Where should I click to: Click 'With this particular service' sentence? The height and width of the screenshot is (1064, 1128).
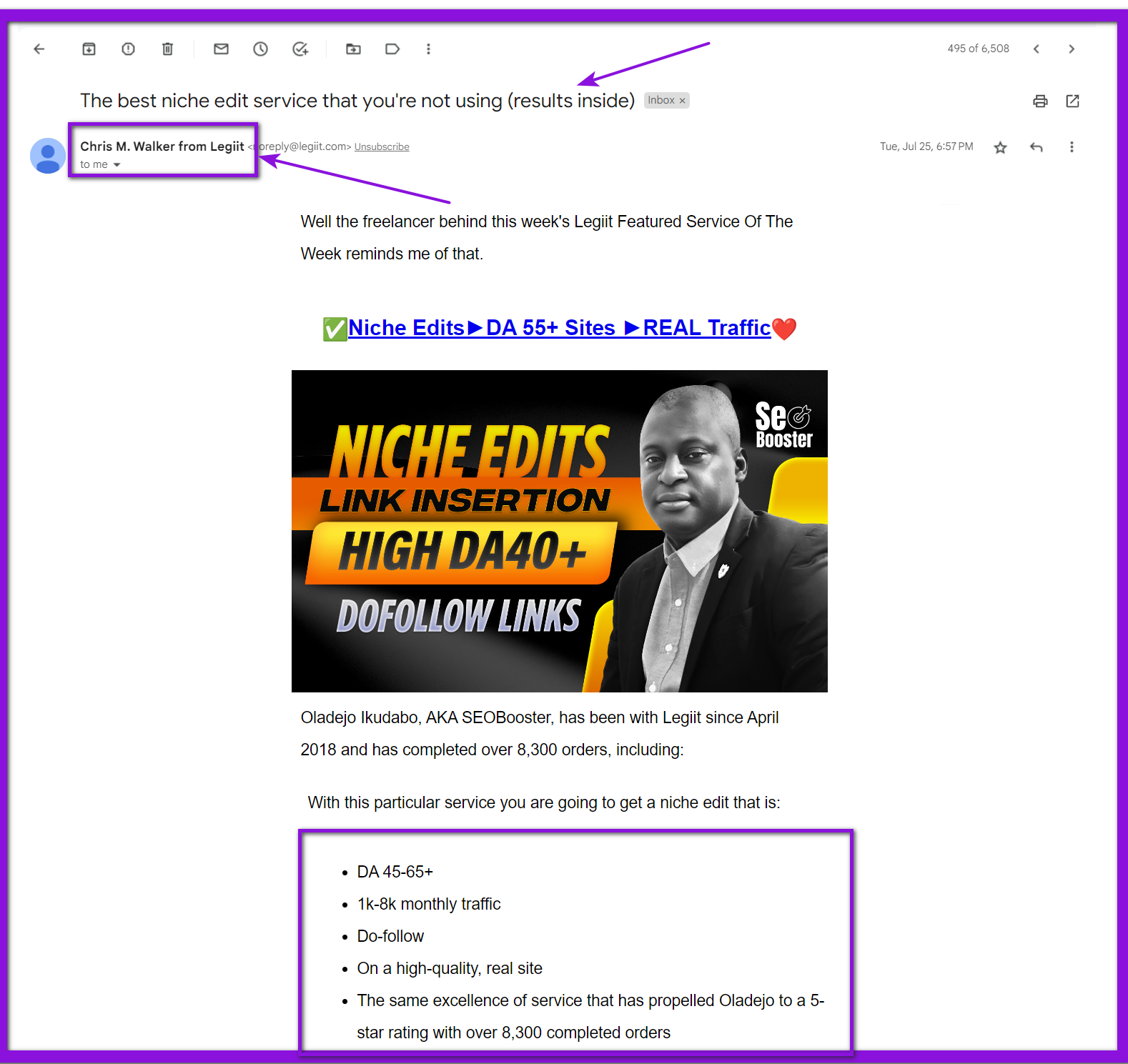(x=544, y=802)
